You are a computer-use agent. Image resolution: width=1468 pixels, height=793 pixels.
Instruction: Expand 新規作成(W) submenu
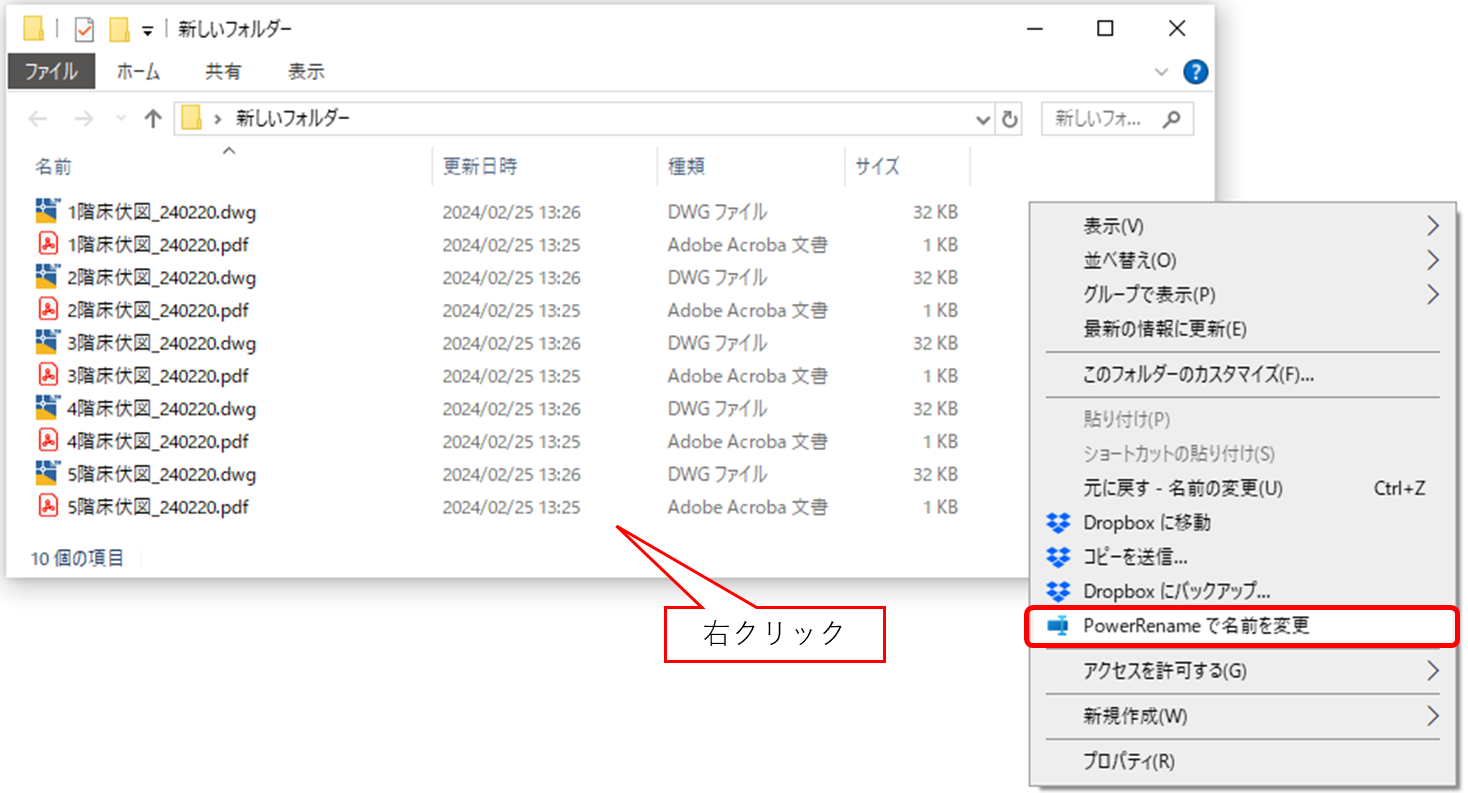[1432, 716]
